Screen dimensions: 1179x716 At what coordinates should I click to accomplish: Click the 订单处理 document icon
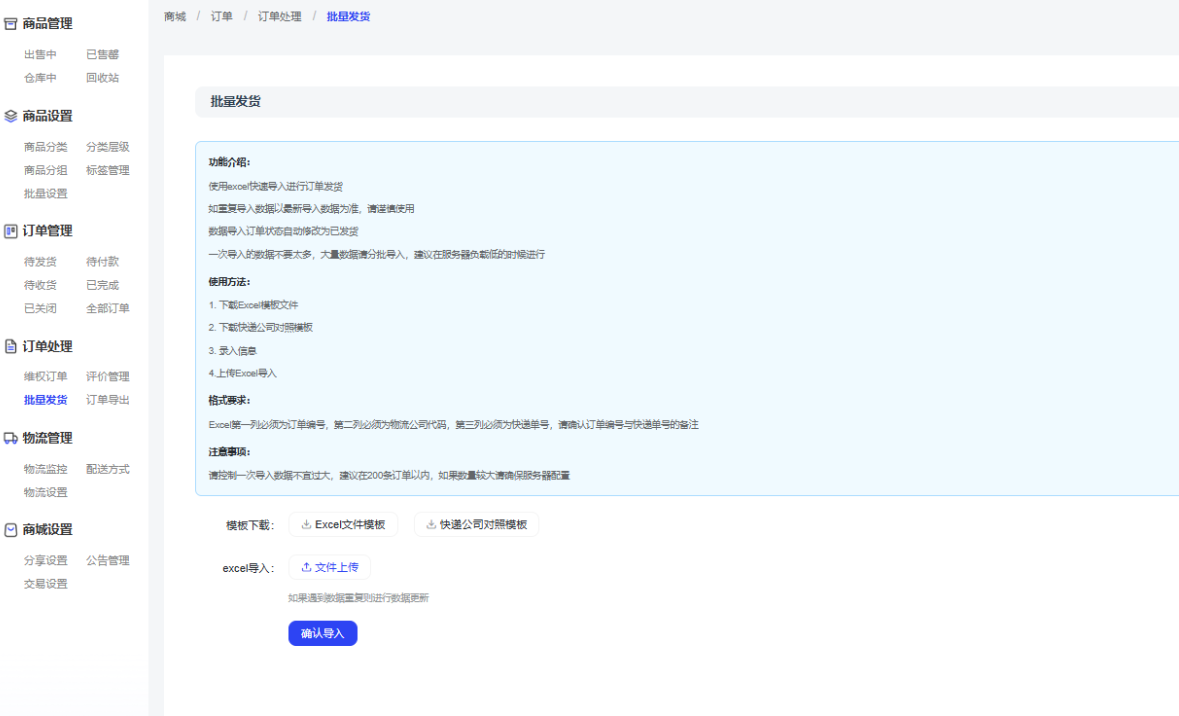pyautogui.click(x=11, y=347)
